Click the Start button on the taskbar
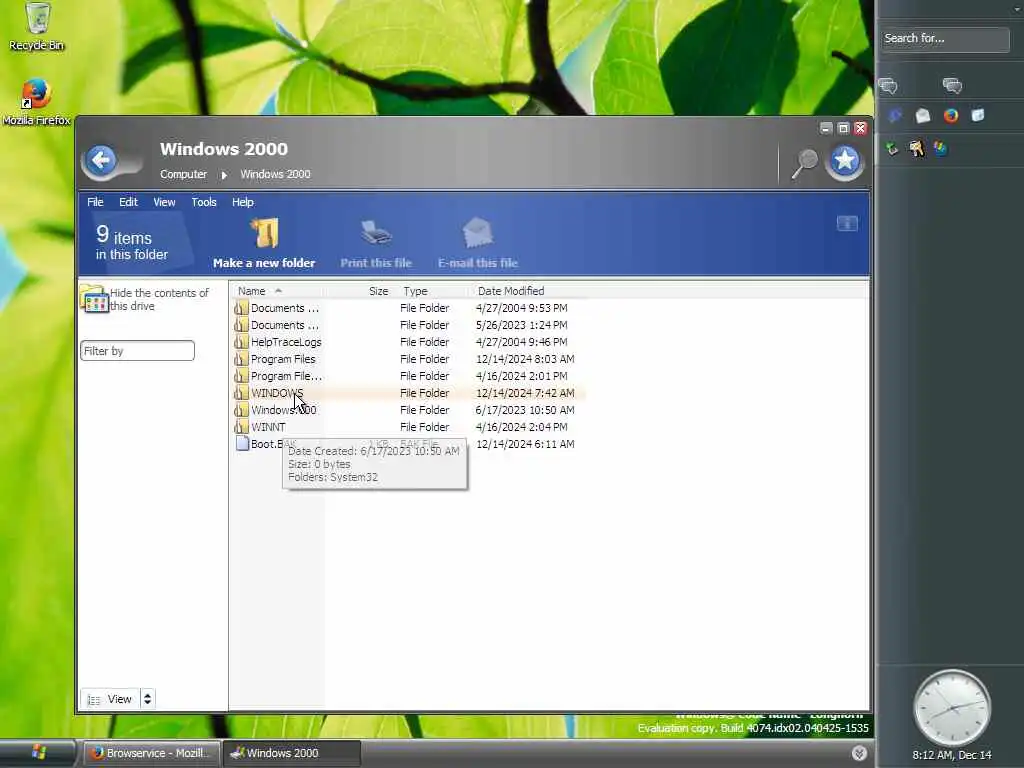 click(38, 753)
